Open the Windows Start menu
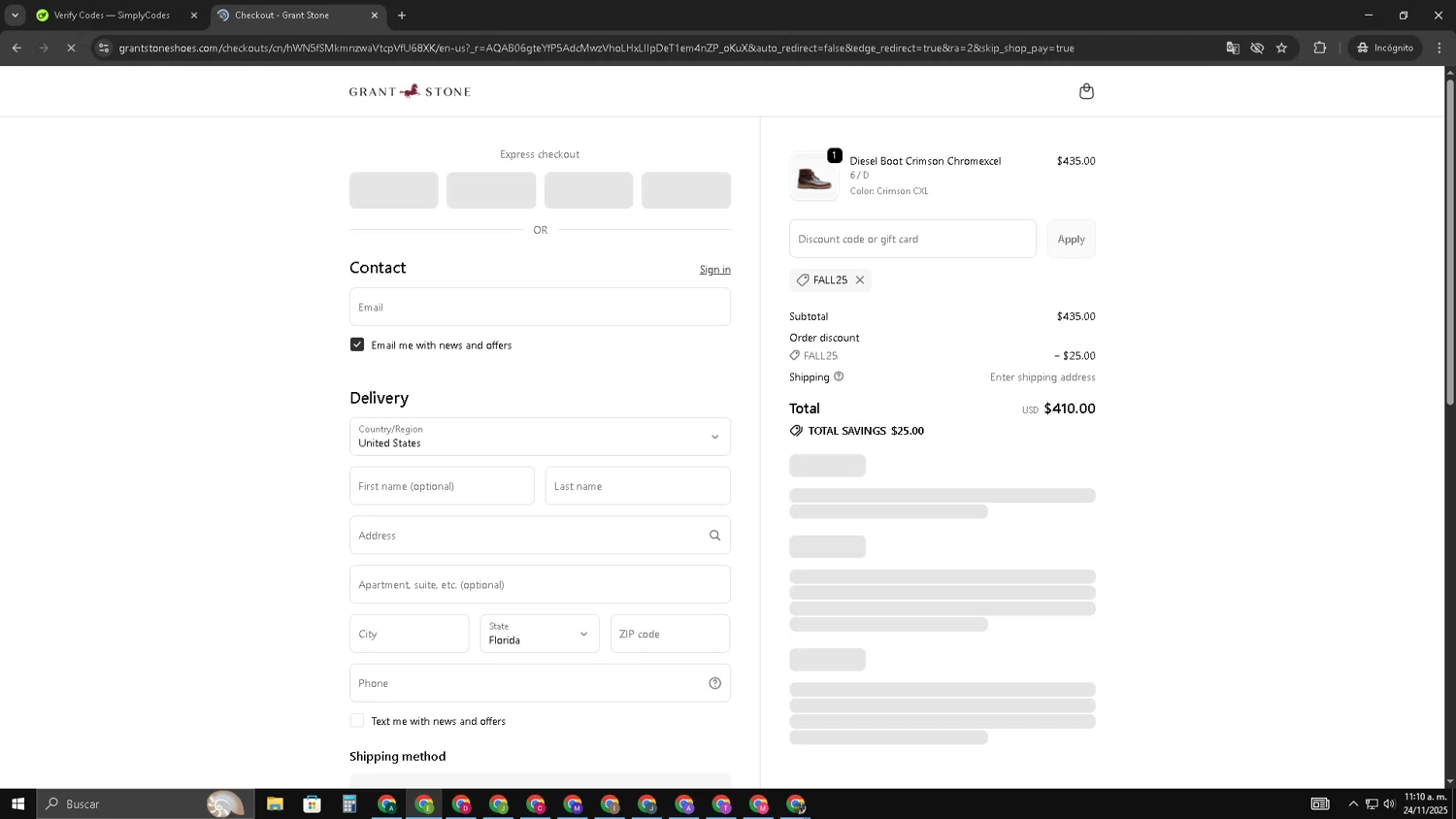The height and width of the screenshot is (819, 1456). 17,803
